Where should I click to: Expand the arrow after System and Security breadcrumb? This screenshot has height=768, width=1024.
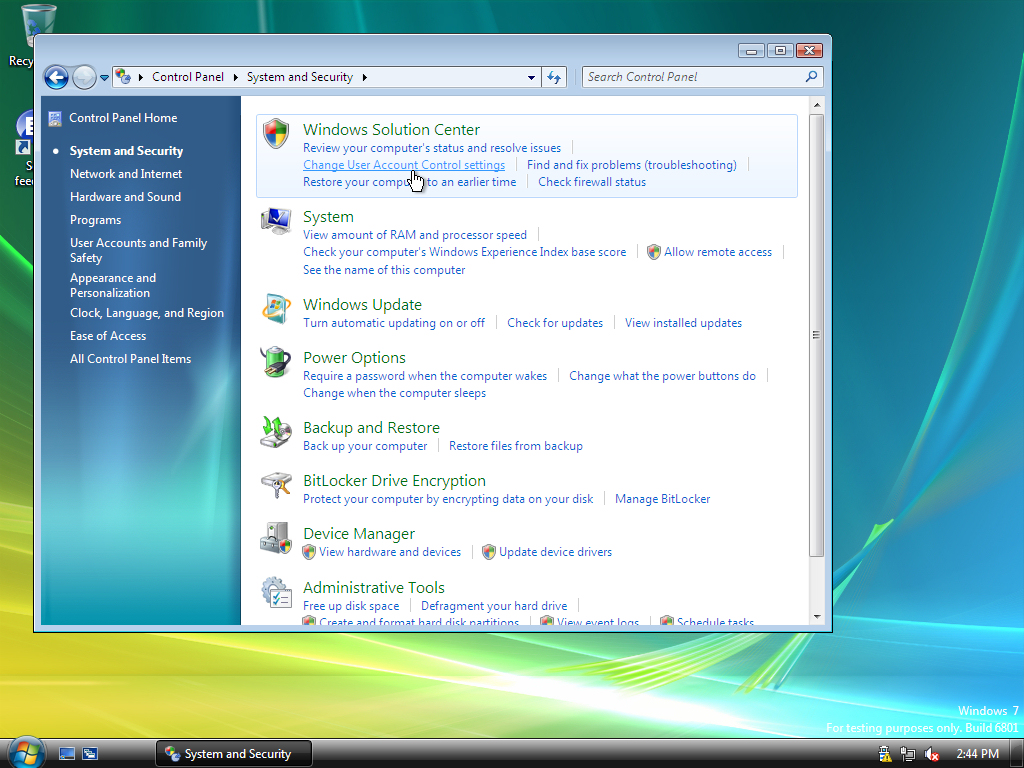pos(364,77)
